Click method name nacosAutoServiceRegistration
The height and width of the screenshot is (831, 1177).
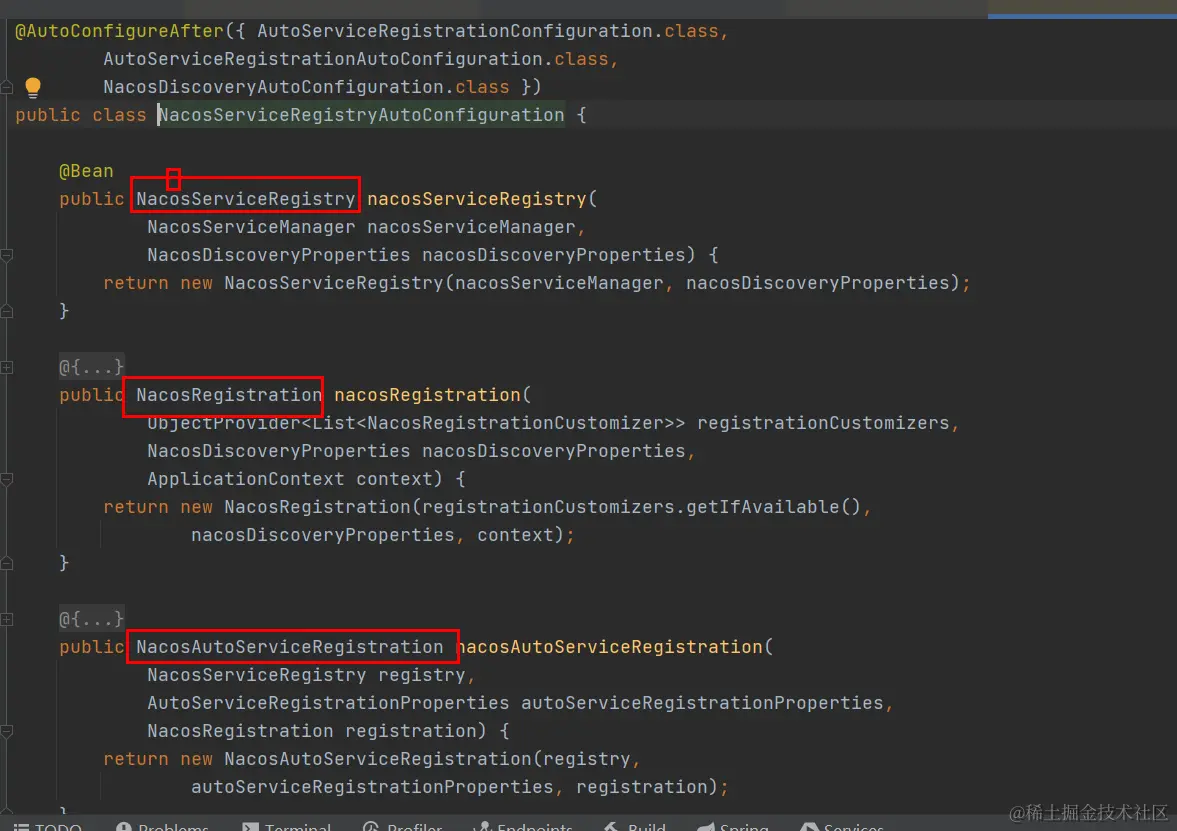tap(609, 647)
